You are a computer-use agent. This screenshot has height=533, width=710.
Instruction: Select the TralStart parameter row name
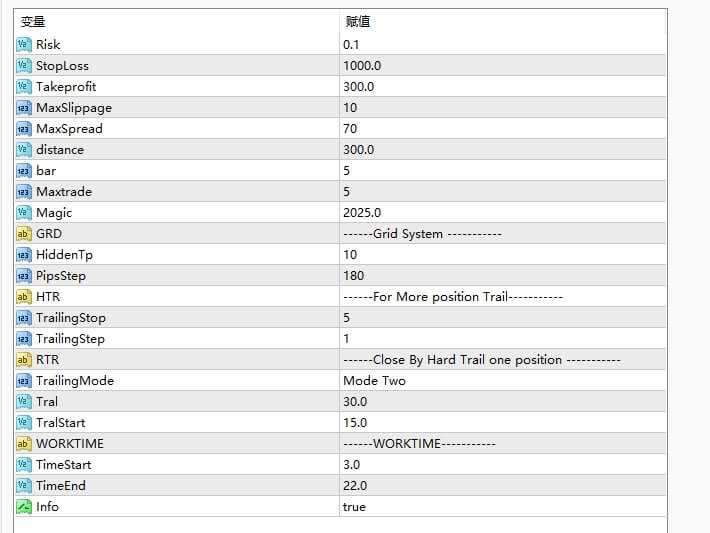60,423
